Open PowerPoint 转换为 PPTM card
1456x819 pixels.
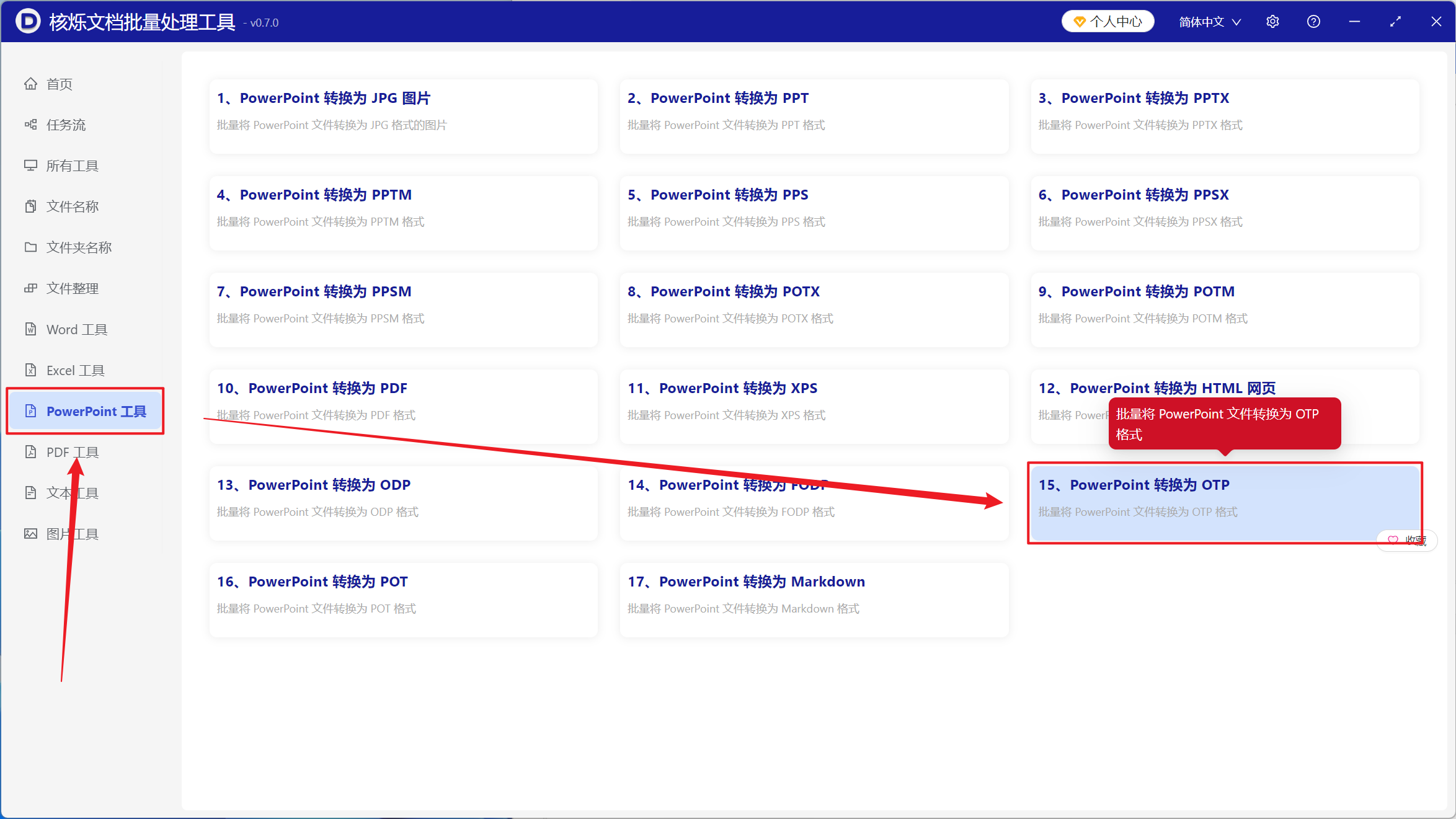(x=403, y=213)
